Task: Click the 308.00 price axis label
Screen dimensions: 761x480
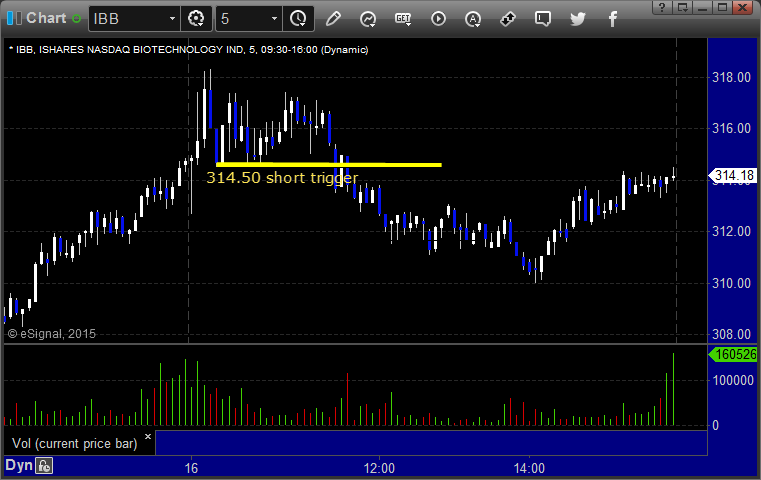Action: pyautogui.click(x=731, y=334)
